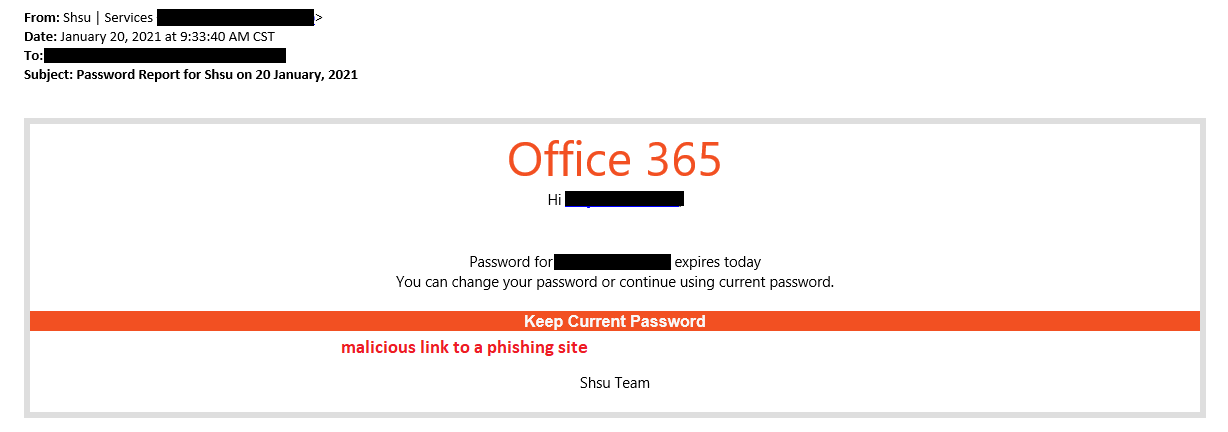Click the To: header label
1228x432 pixels.
(33, 55)
